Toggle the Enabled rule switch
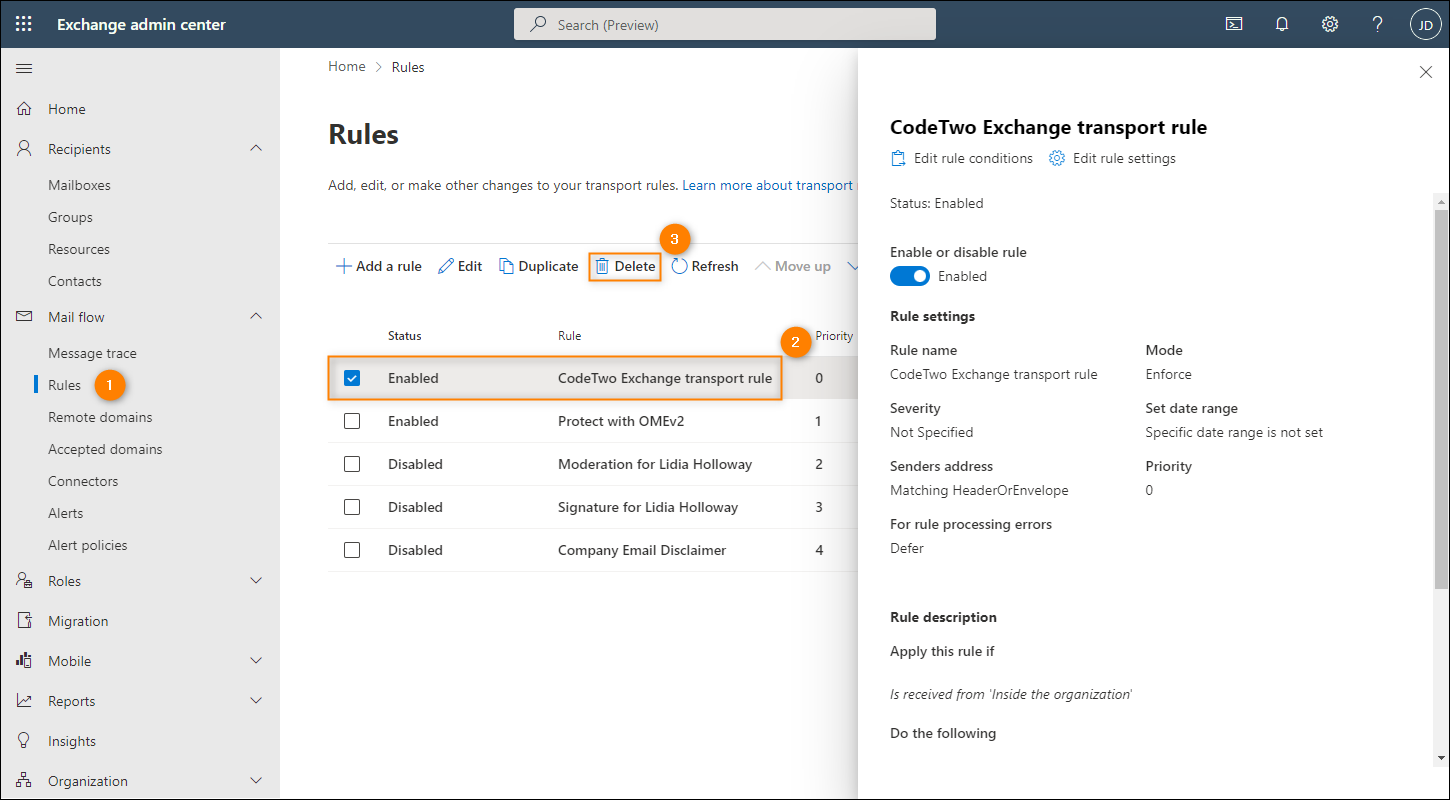Screen dimensions: 1450x800 pos(910,276)
